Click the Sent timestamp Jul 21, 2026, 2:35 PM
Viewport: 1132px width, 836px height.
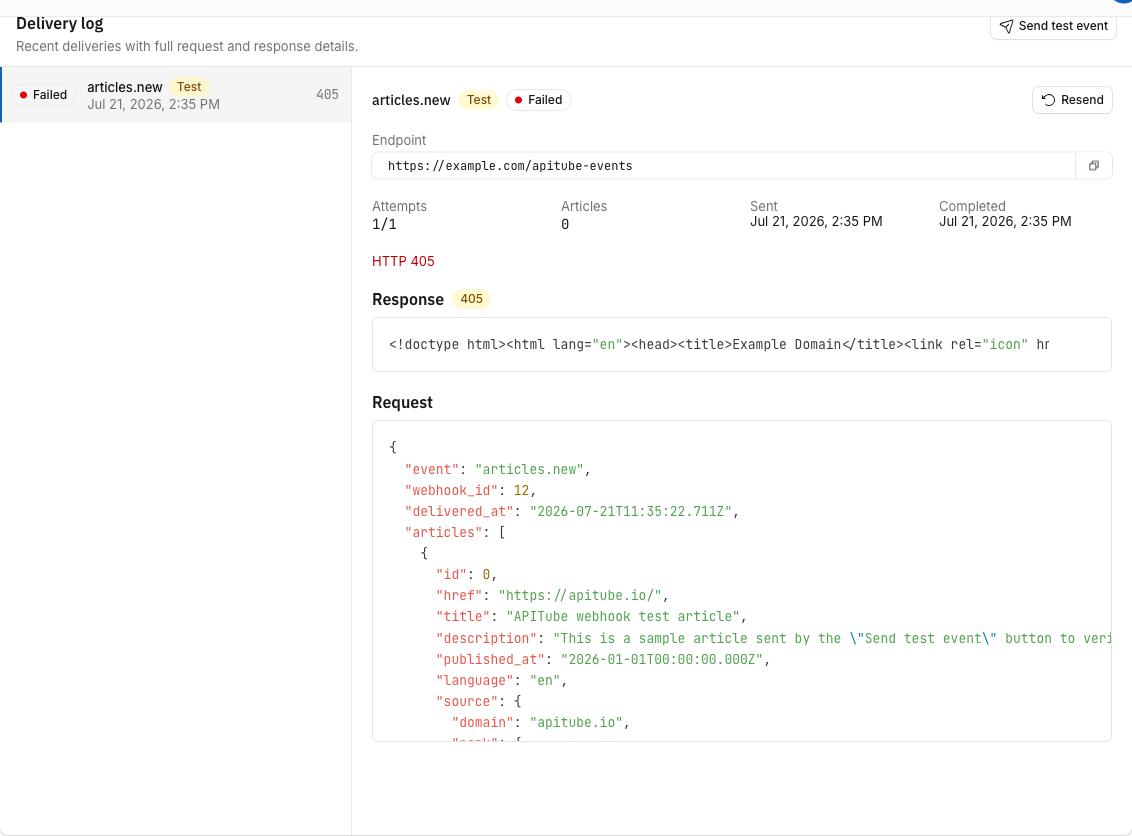click(x=816, y=222)
